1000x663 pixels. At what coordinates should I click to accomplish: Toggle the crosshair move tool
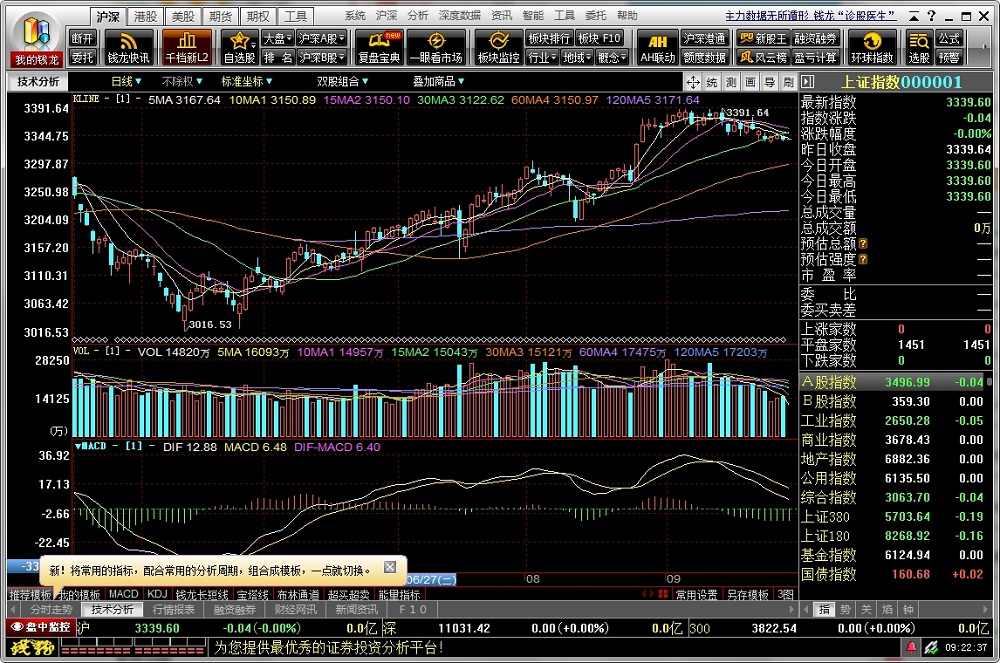click(x=692, y=82)
